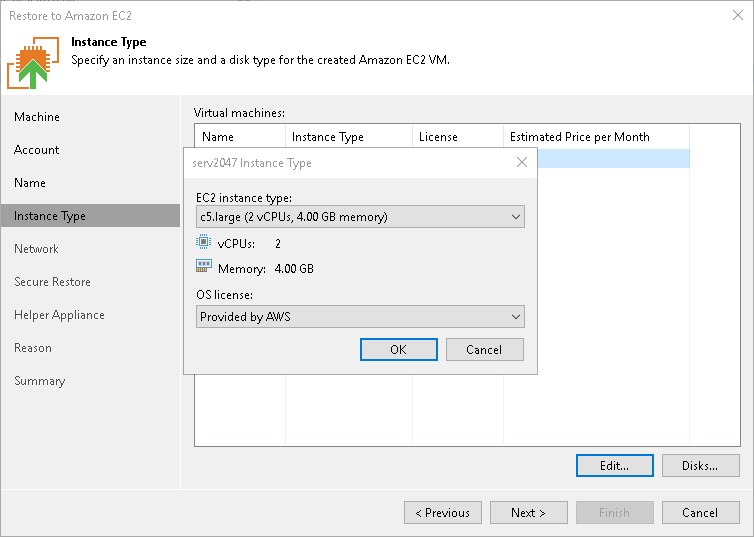Click the Finish button
This screenshot has width=754, height=537.
click(615, 512)
